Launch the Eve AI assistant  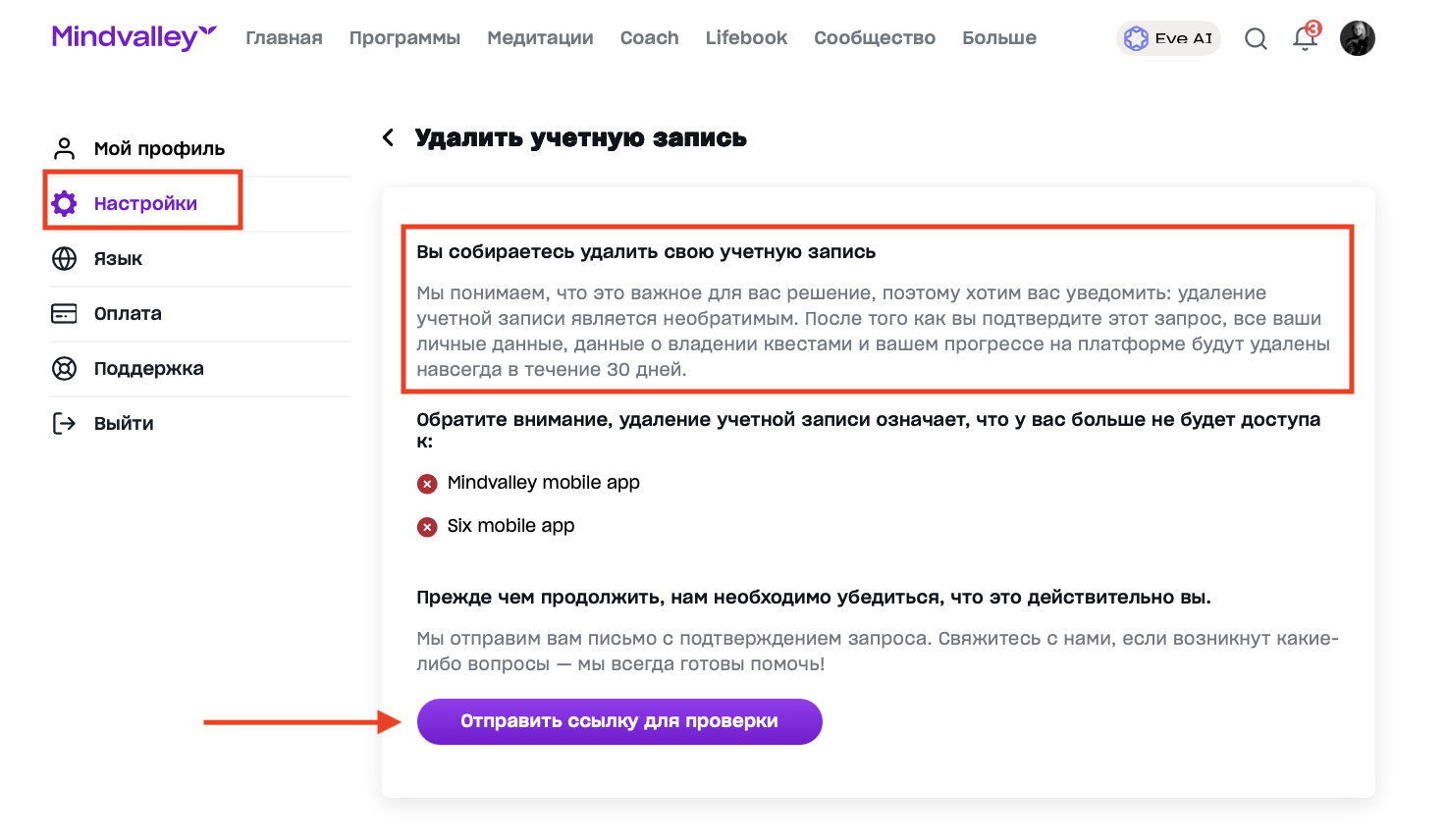[1167, 37]
